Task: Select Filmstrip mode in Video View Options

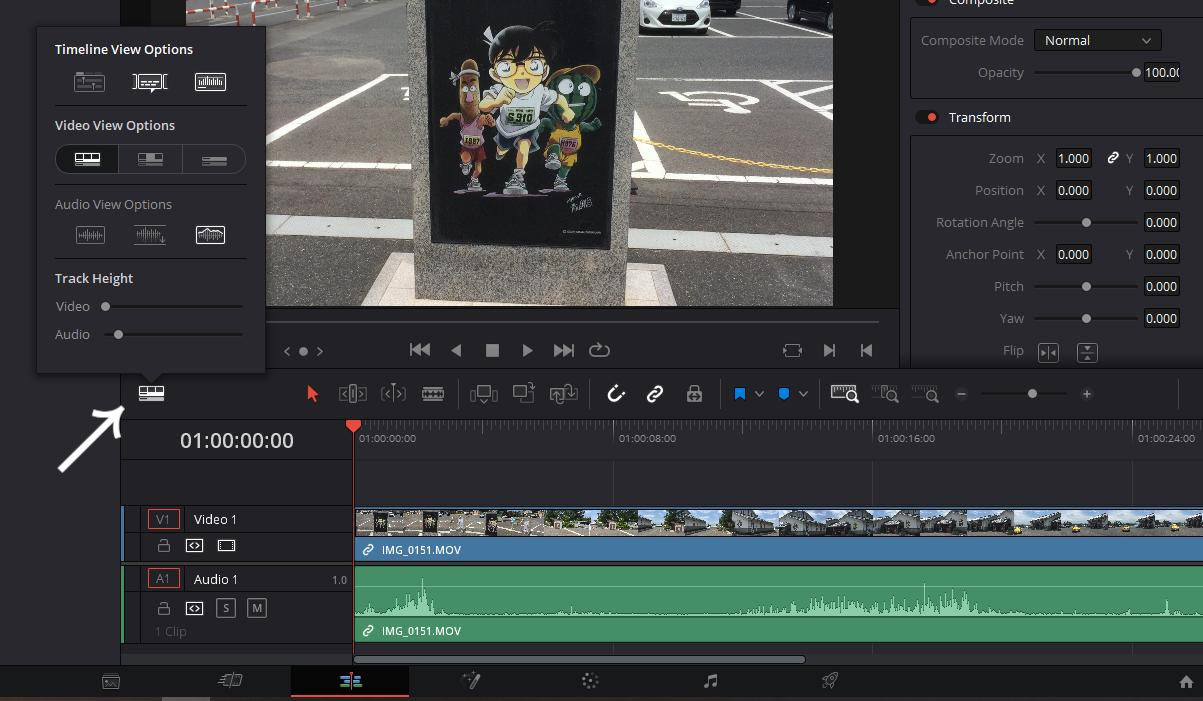Action: click(88, 159)
